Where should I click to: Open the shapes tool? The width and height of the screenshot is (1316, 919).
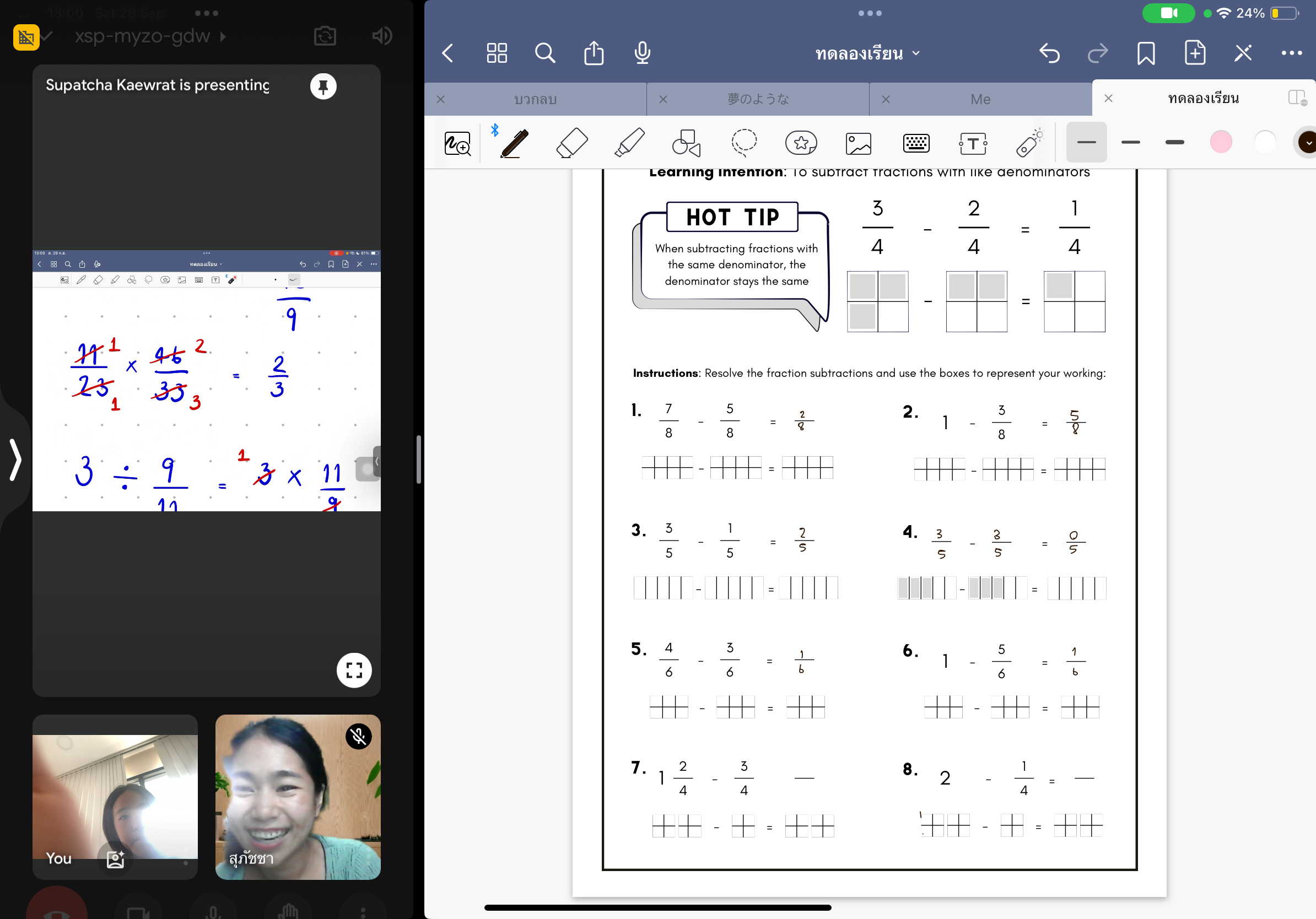click(x=686, y=143)
